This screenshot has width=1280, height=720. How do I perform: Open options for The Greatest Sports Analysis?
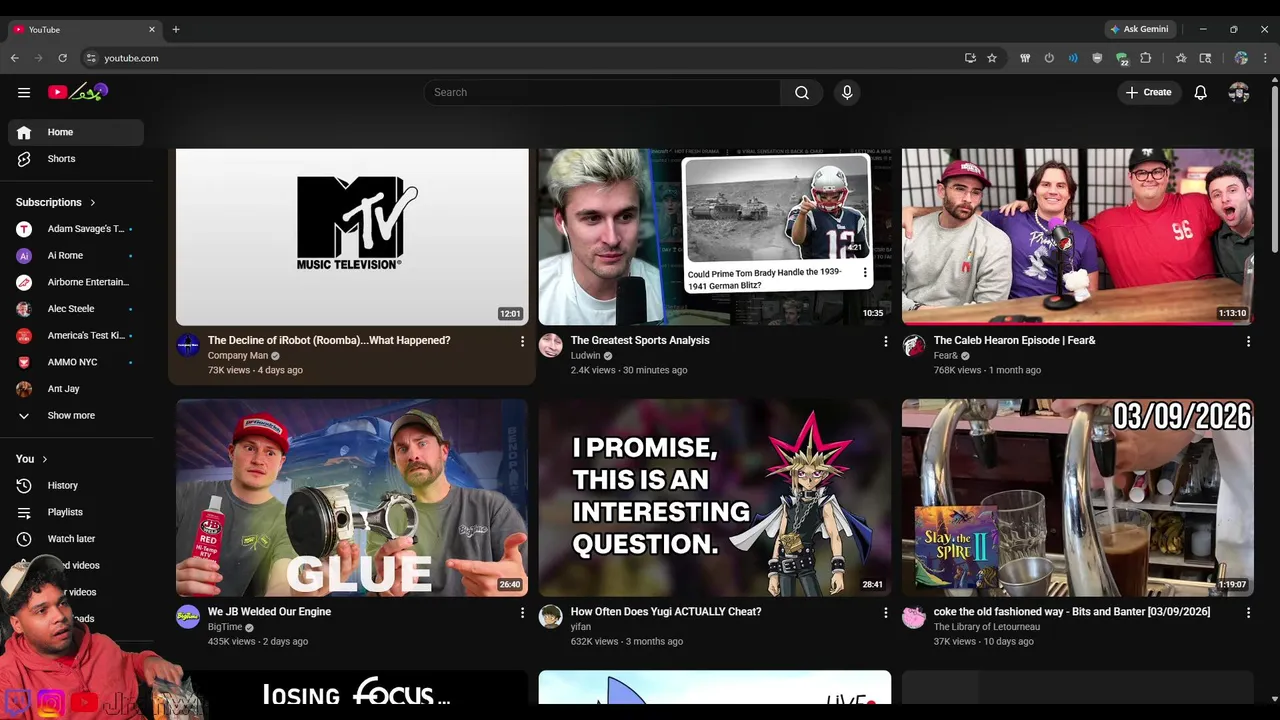tap(885, 342)
